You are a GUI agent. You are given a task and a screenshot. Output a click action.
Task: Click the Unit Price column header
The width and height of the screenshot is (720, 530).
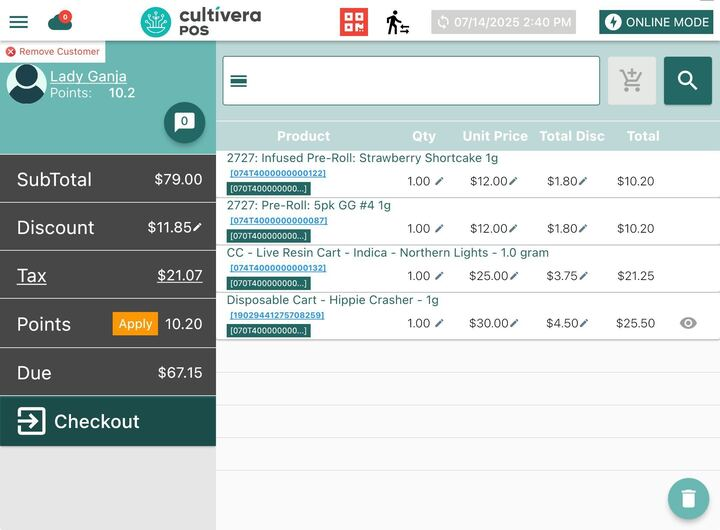pos(495,136)
